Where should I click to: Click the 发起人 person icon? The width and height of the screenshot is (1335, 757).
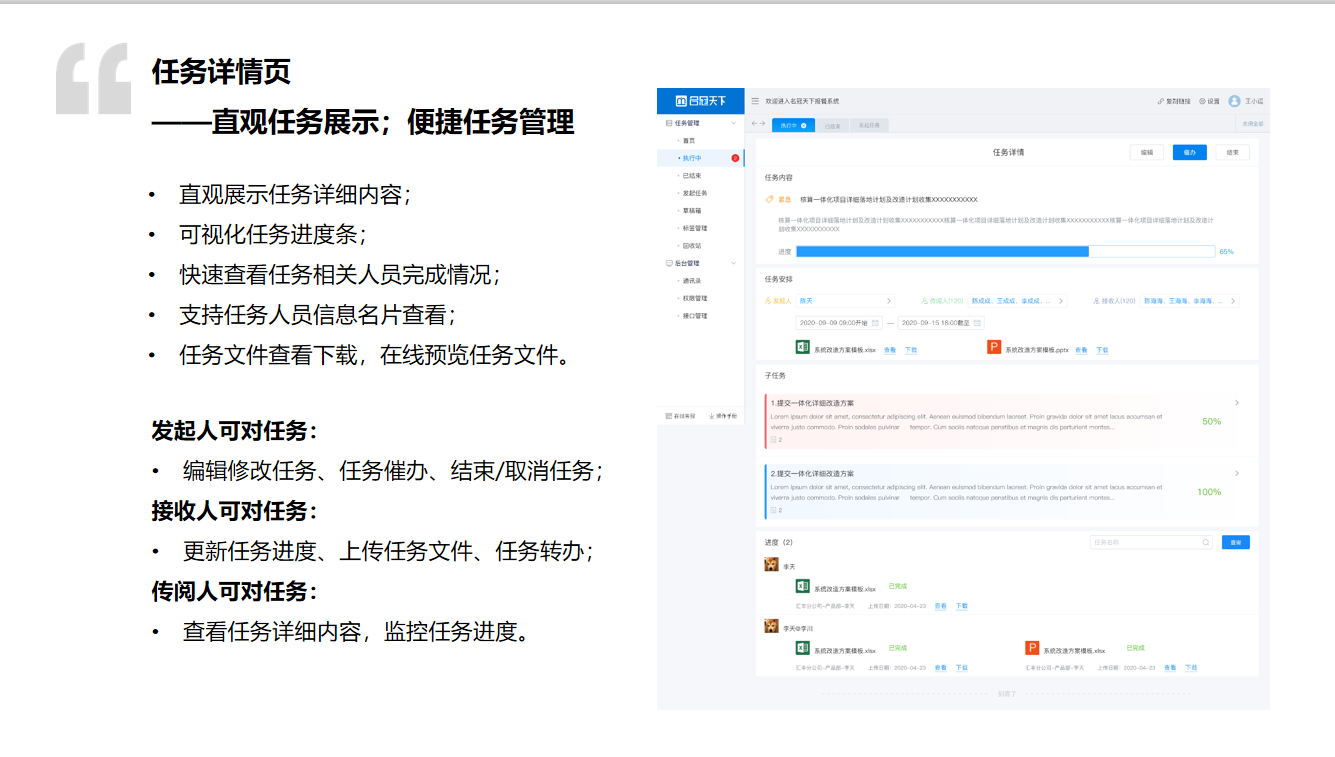coord(768,301)
